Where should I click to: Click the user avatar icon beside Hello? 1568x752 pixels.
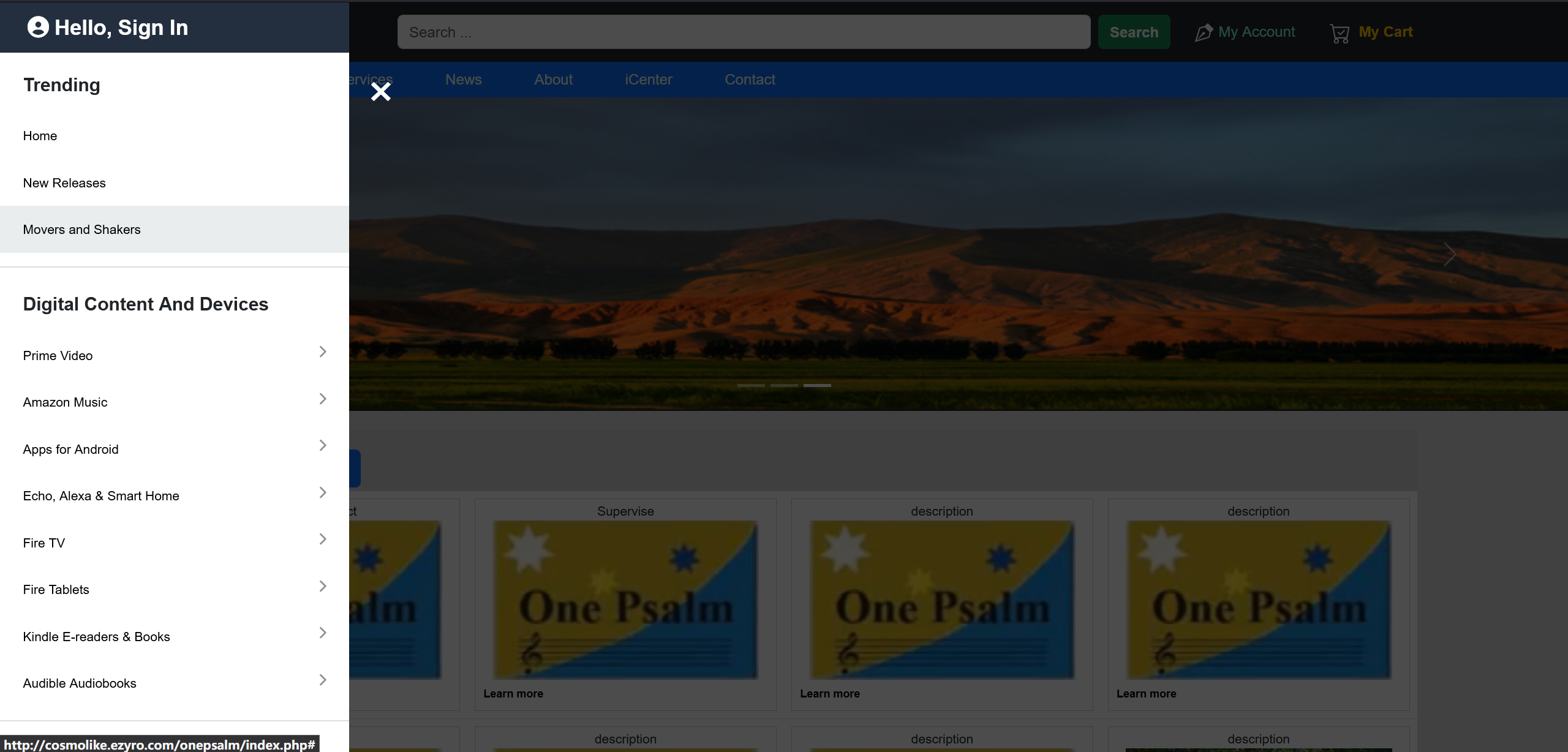(38, 27)
